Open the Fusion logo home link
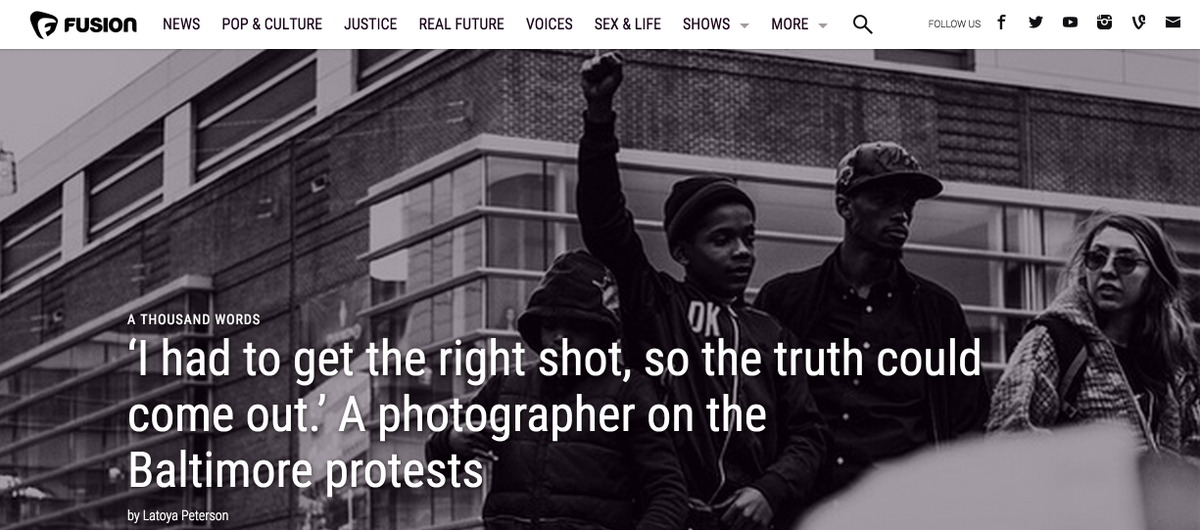This screenshot has height=530, width=1200. 84,24
